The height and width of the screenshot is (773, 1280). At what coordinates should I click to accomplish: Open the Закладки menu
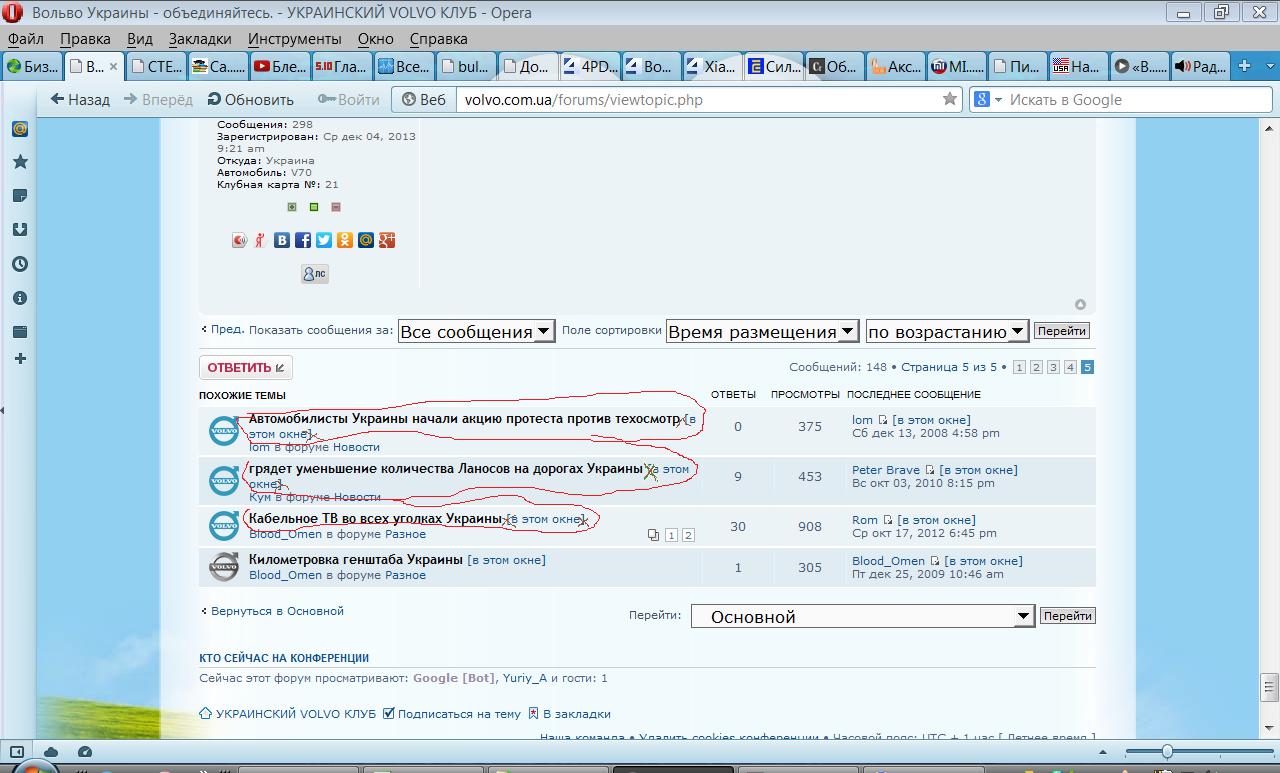point(199,38)
